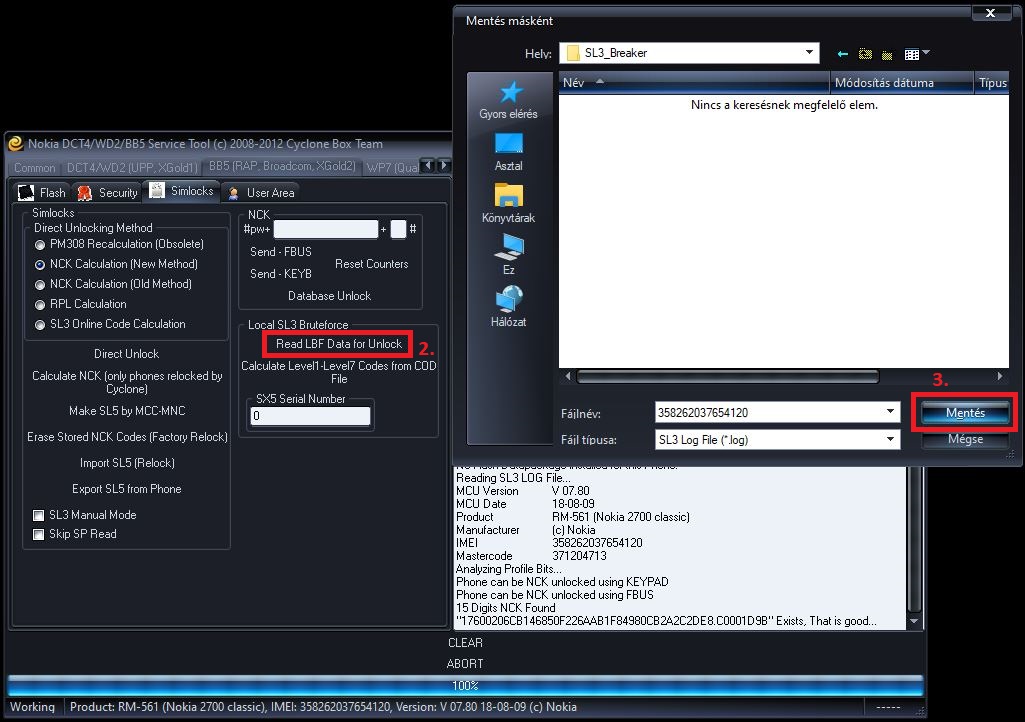Open the Flash sub-tab

42,192
